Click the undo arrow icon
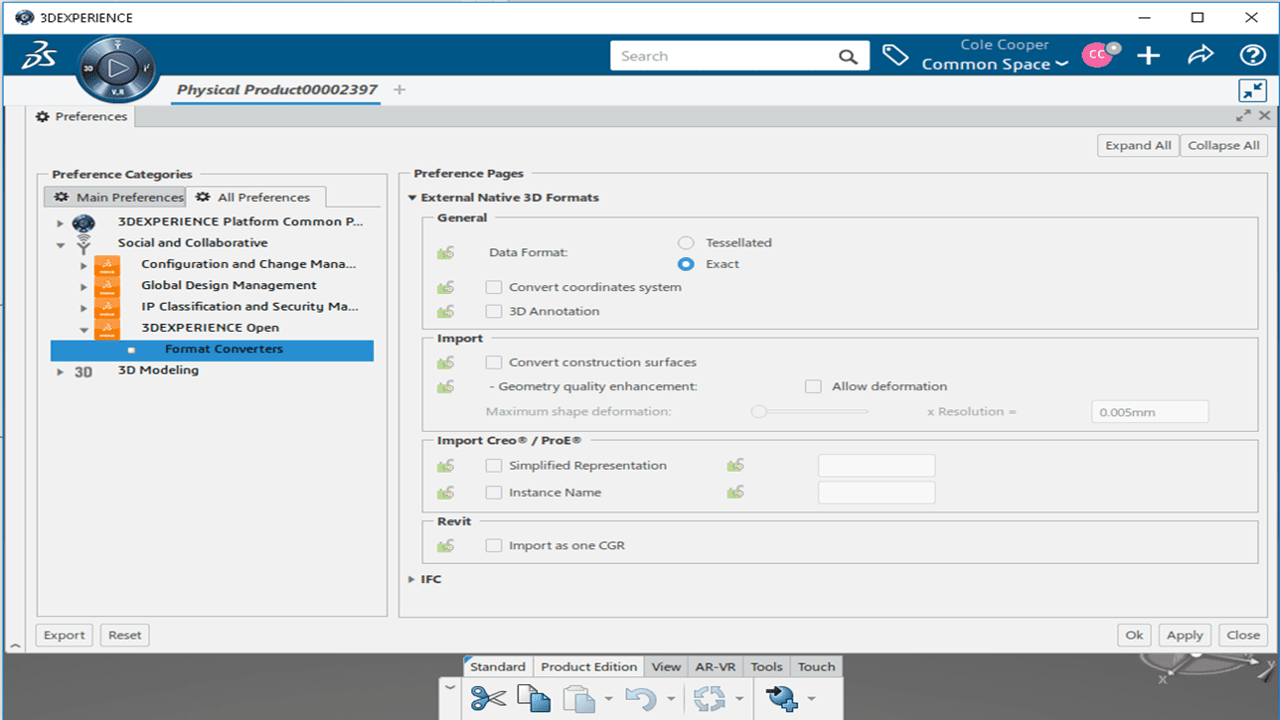Viewport: 1280px width, 720px height. pyautogui.click(x=640, y=698)
